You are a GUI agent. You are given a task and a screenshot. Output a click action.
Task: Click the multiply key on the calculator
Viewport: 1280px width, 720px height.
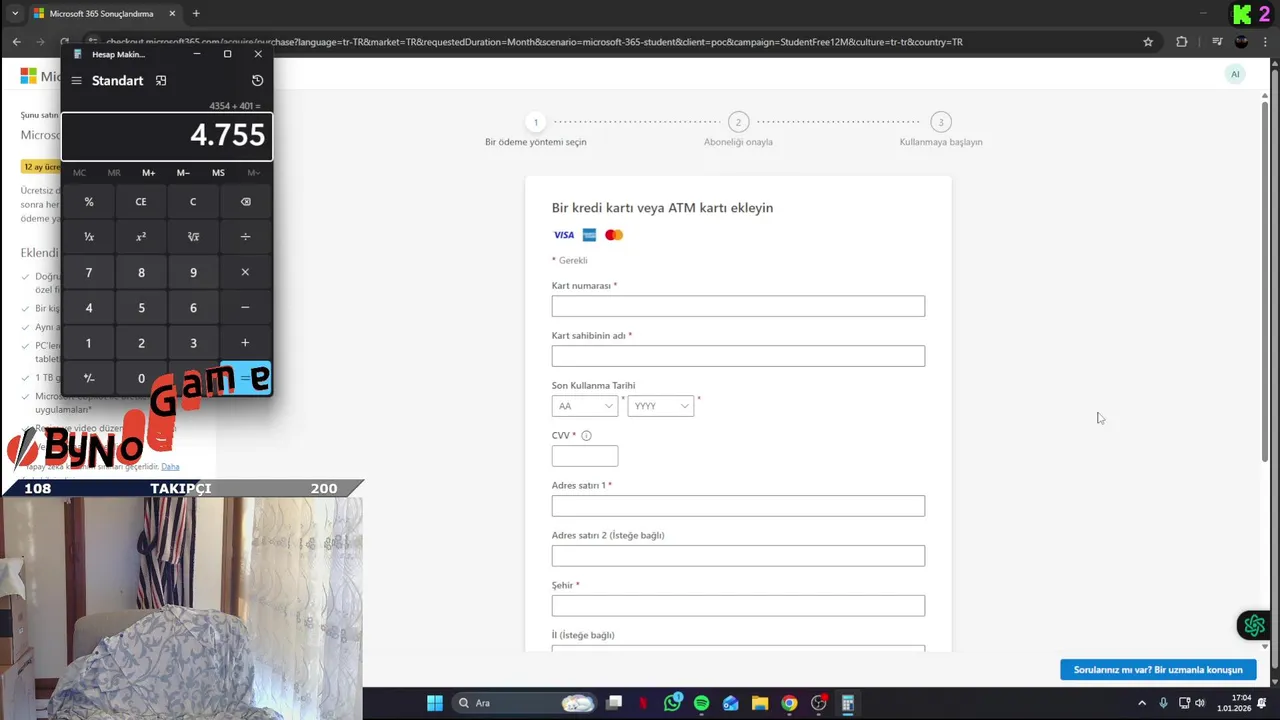245,273
